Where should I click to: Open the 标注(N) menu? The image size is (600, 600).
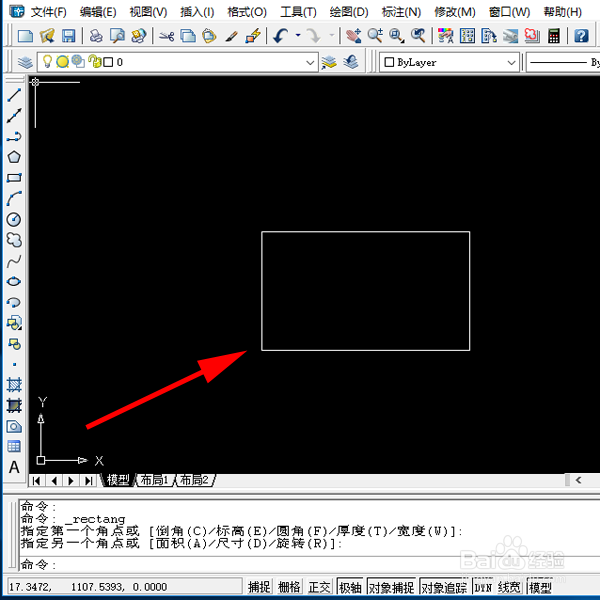401,12
